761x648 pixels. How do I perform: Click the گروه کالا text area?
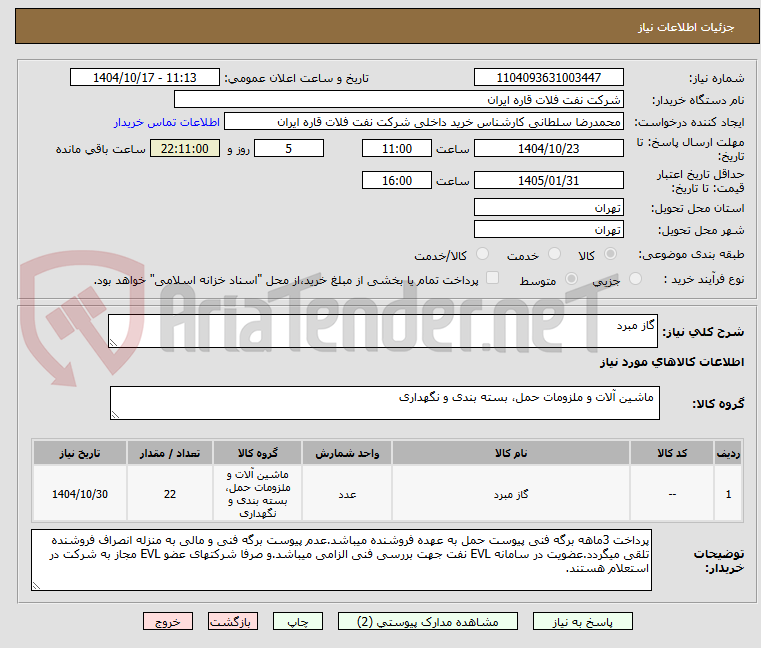[x=384, y=403]
